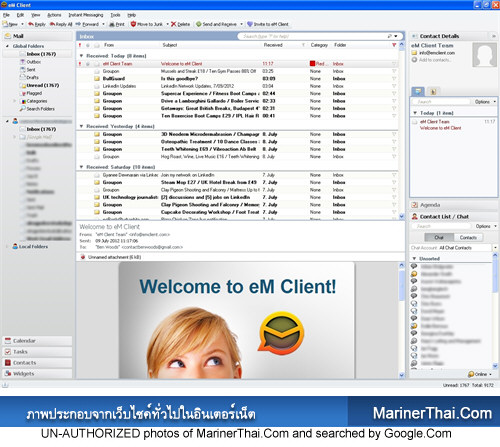Image resolution: width=500 pixels, height=447 pixels.
Task: Switch to the Tasks section
Action: (x=37, y=352)
